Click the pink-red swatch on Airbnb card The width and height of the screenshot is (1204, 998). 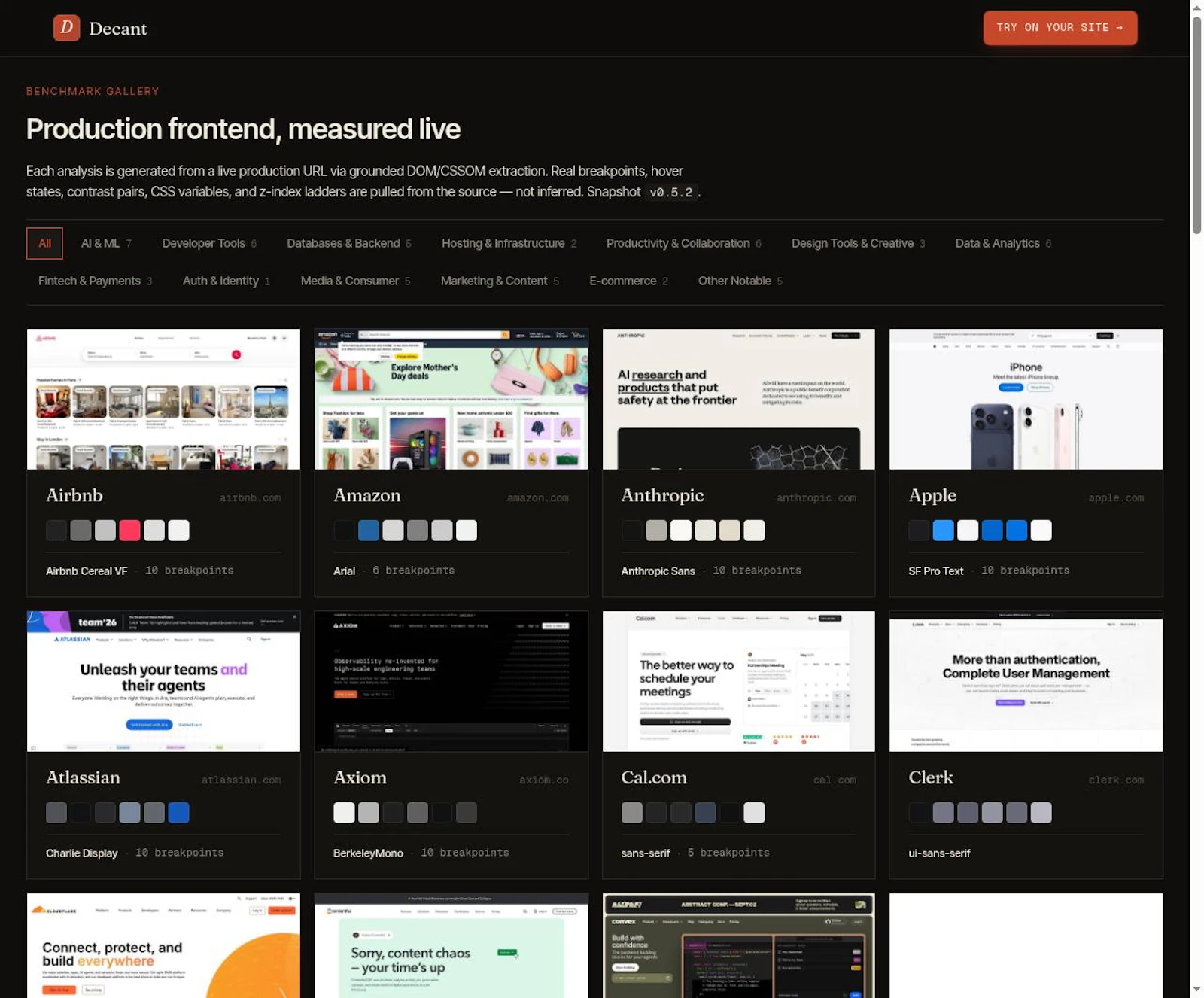(x=129, y=531)
